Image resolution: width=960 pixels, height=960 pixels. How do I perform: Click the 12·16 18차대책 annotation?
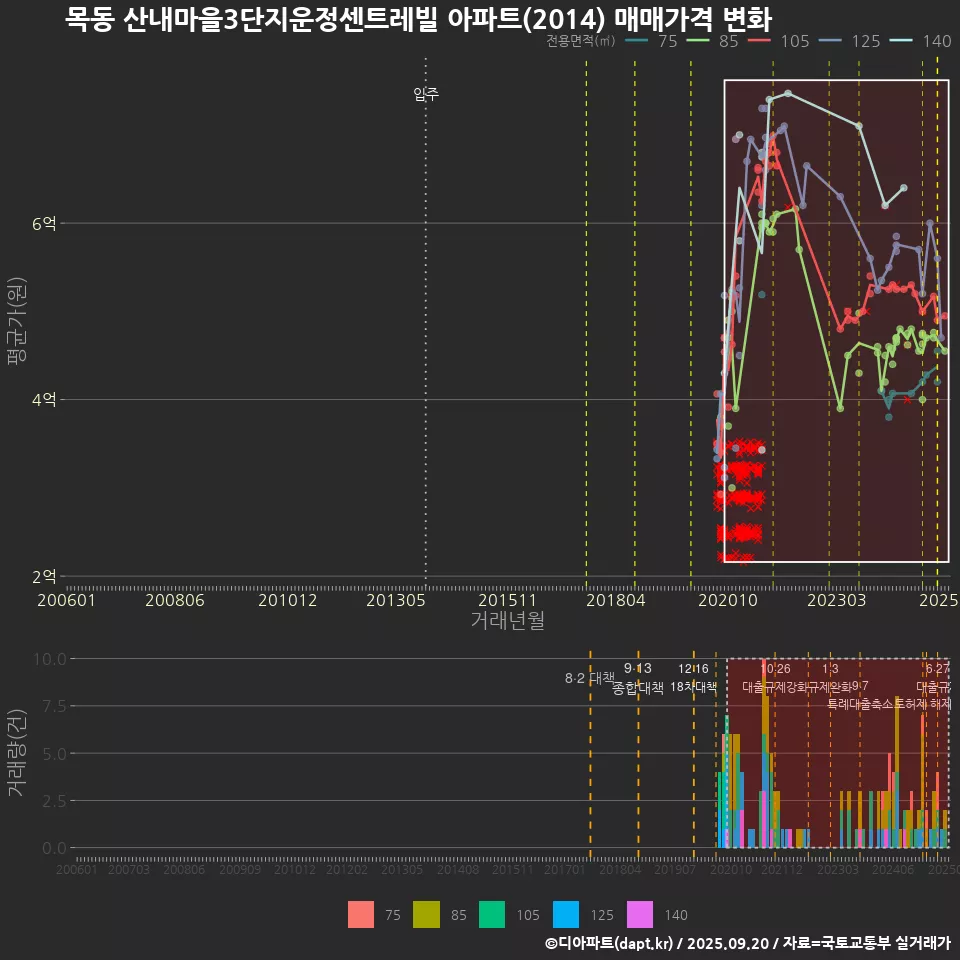pyautogui.click(x=693, y=678)
